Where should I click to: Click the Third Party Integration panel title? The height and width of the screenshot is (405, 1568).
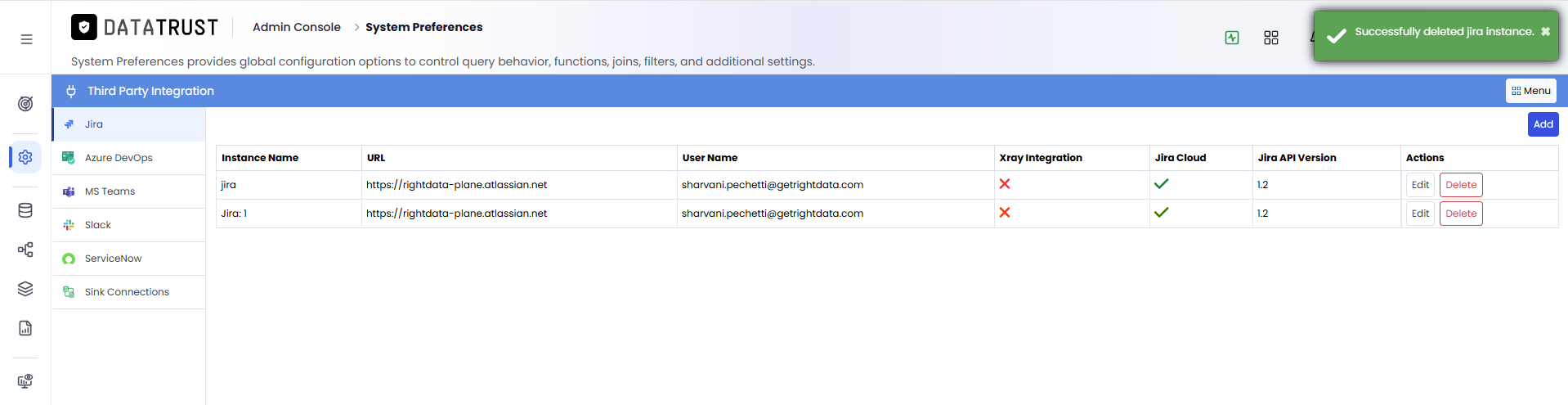pyautogui.click(x=151, y=91)
